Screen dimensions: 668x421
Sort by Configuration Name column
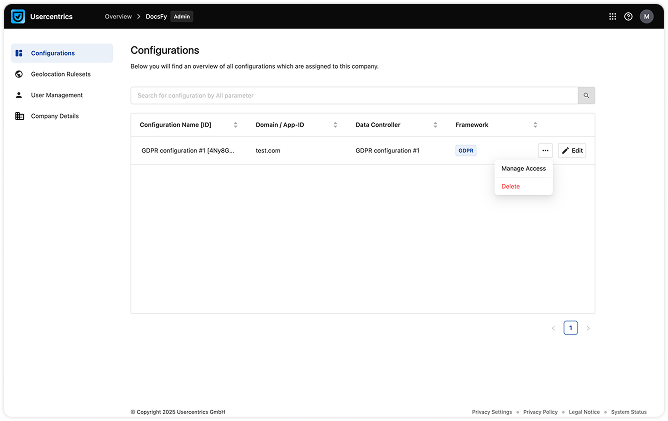click(235, 125)
